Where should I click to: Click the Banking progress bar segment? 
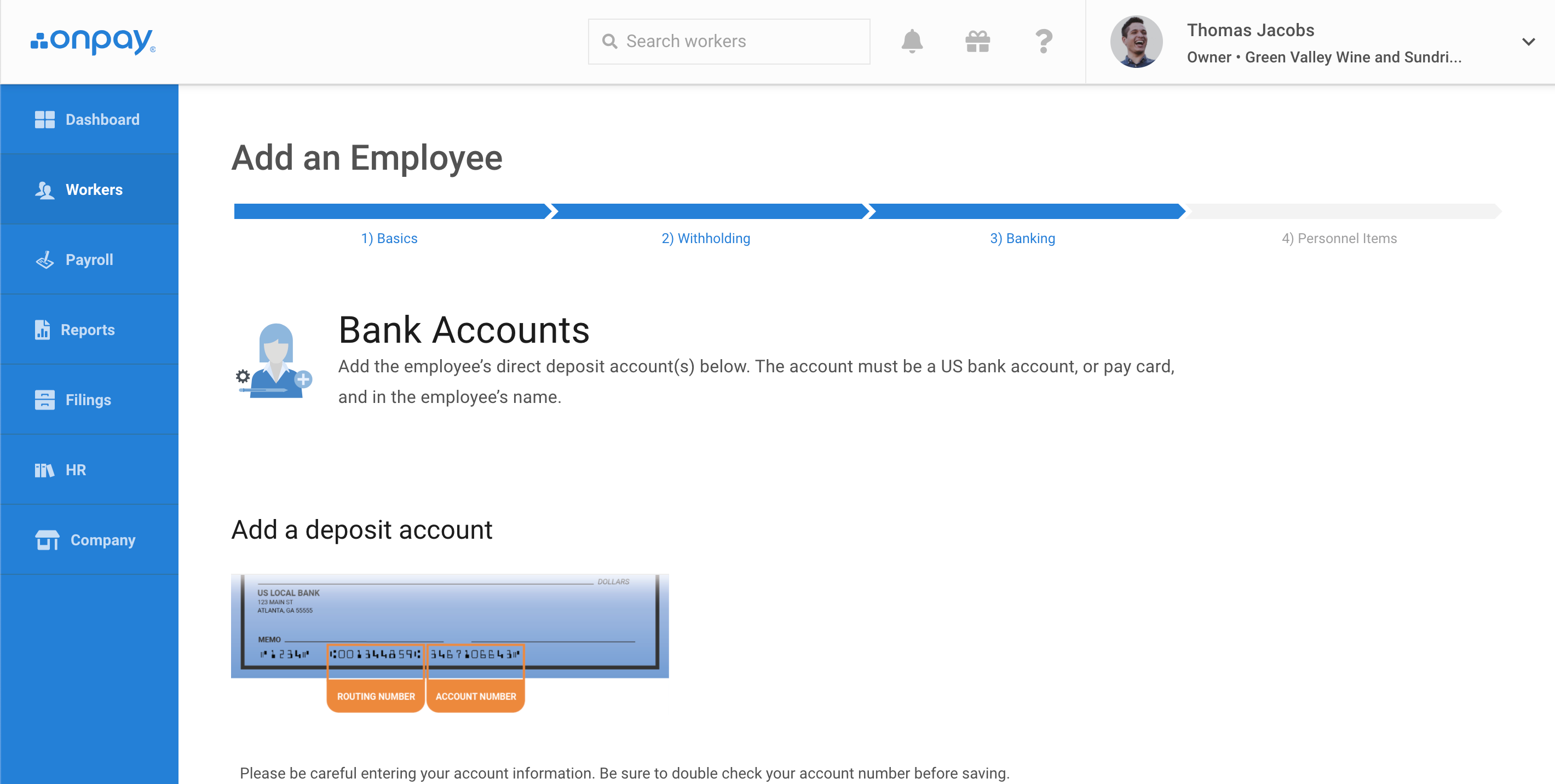[1026, 211]
